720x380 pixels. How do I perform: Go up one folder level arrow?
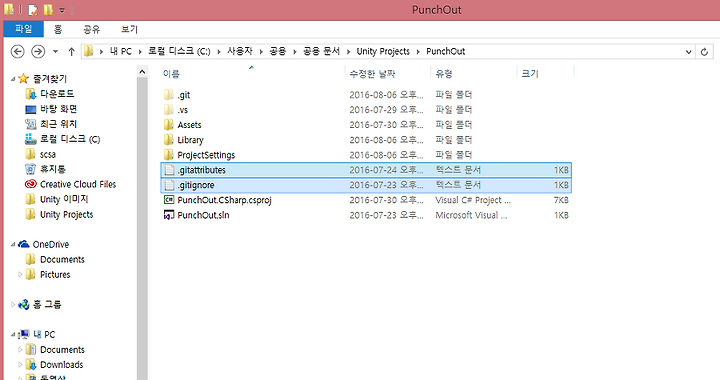coord(71,51)
